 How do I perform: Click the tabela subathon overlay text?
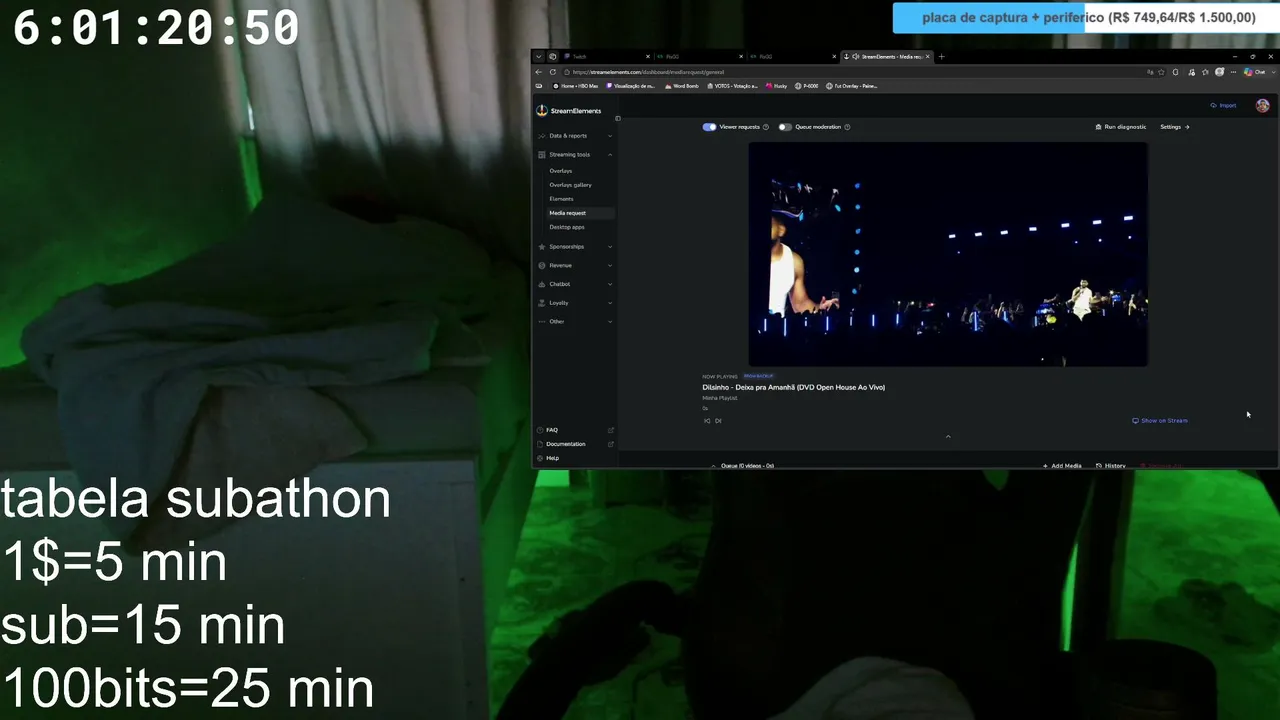pyautogui.click(x=196, y=499)
